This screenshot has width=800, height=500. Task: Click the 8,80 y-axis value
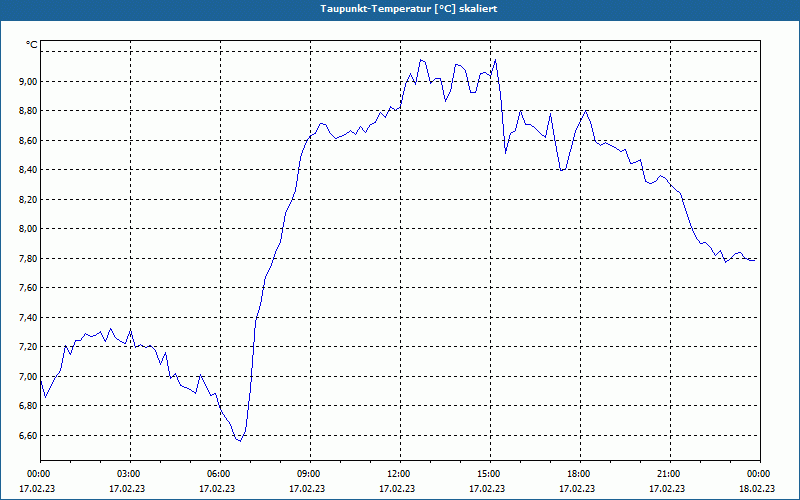[x=29, y=111]
